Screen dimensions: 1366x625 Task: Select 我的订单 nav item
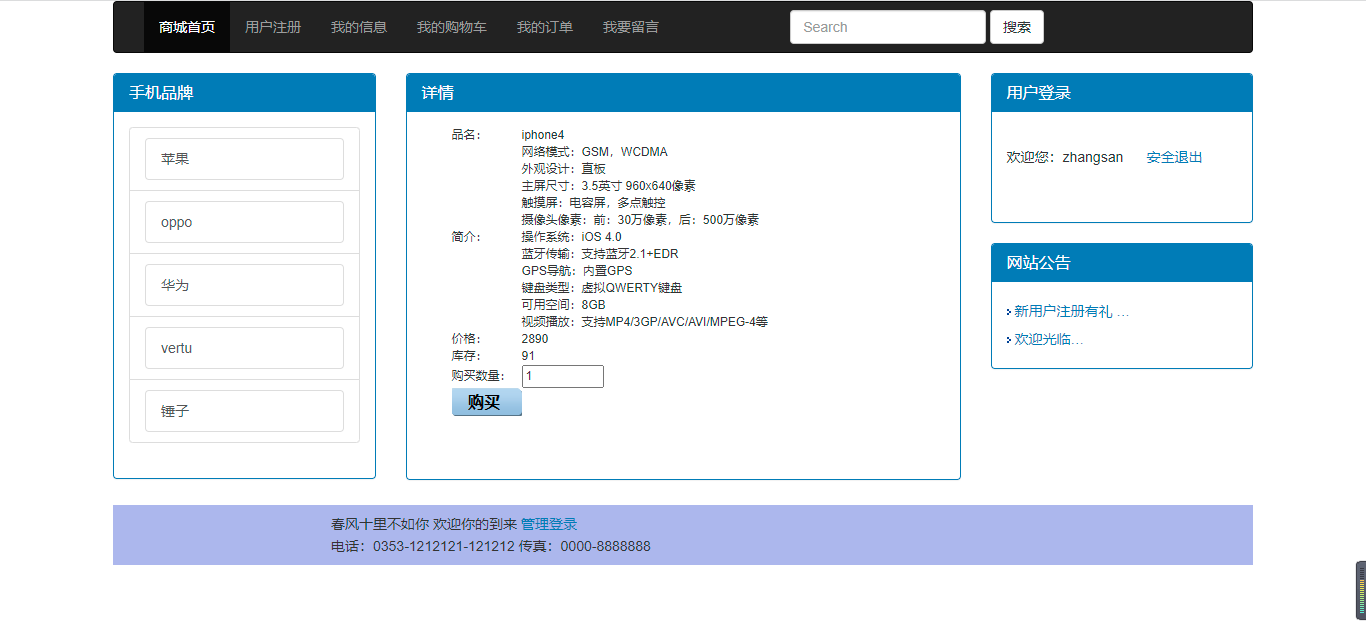click(545, 27)
